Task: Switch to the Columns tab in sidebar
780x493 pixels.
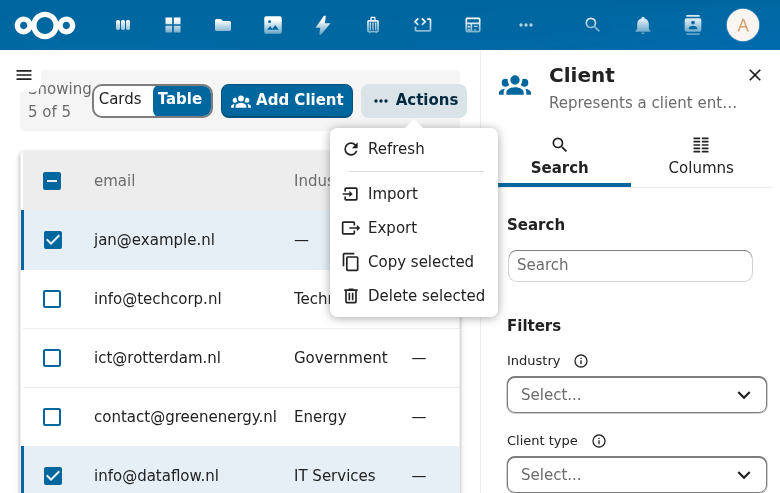Action: (701, 157)
